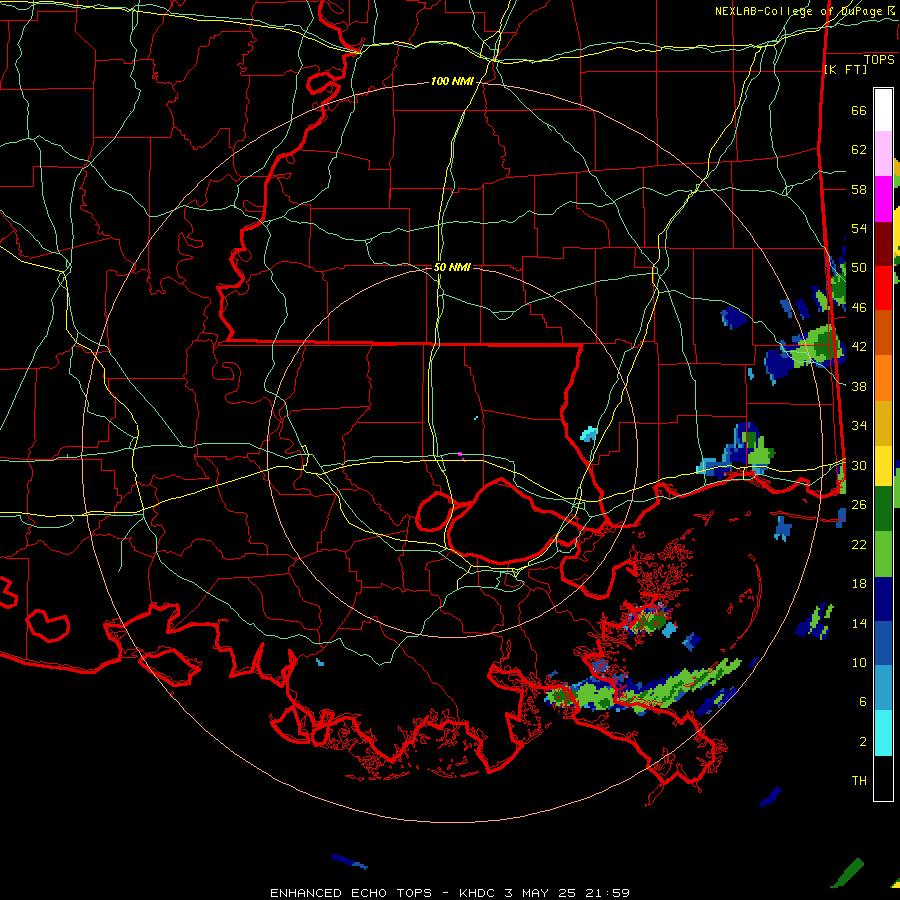Click the legend value '18'

coord(859,584)
